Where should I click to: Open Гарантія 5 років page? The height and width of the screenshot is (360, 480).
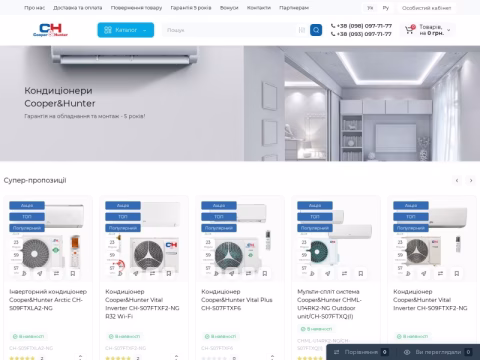click(x=191, y=8)
